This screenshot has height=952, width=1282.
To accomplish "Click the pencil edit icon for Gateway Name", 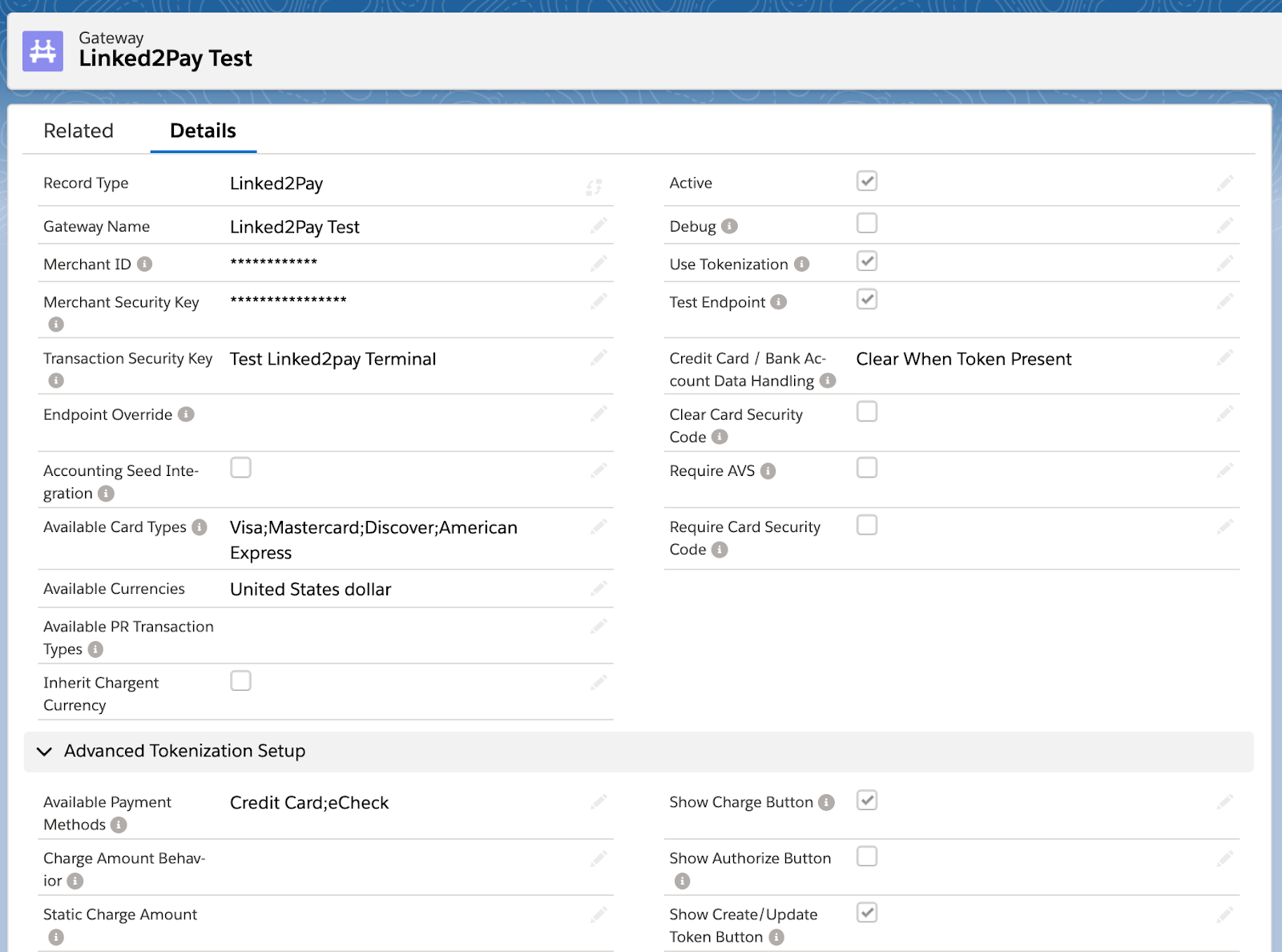I will click(x=599, y=226).
